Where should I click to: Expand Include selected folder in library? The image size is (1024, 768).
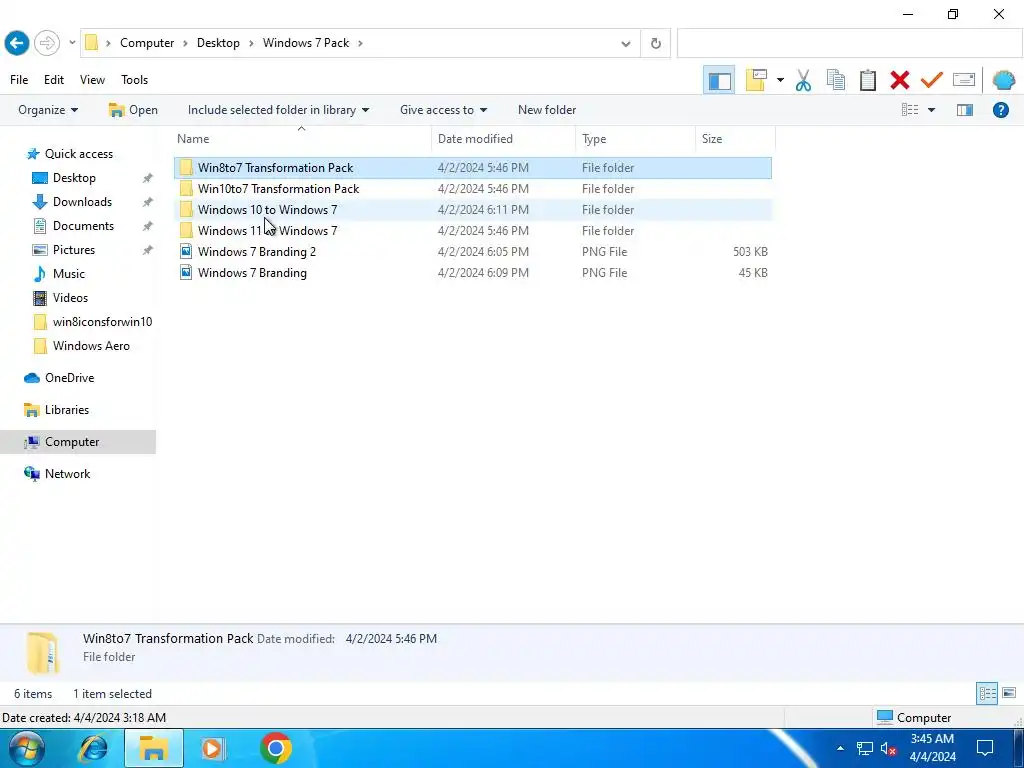click(278, 110)
